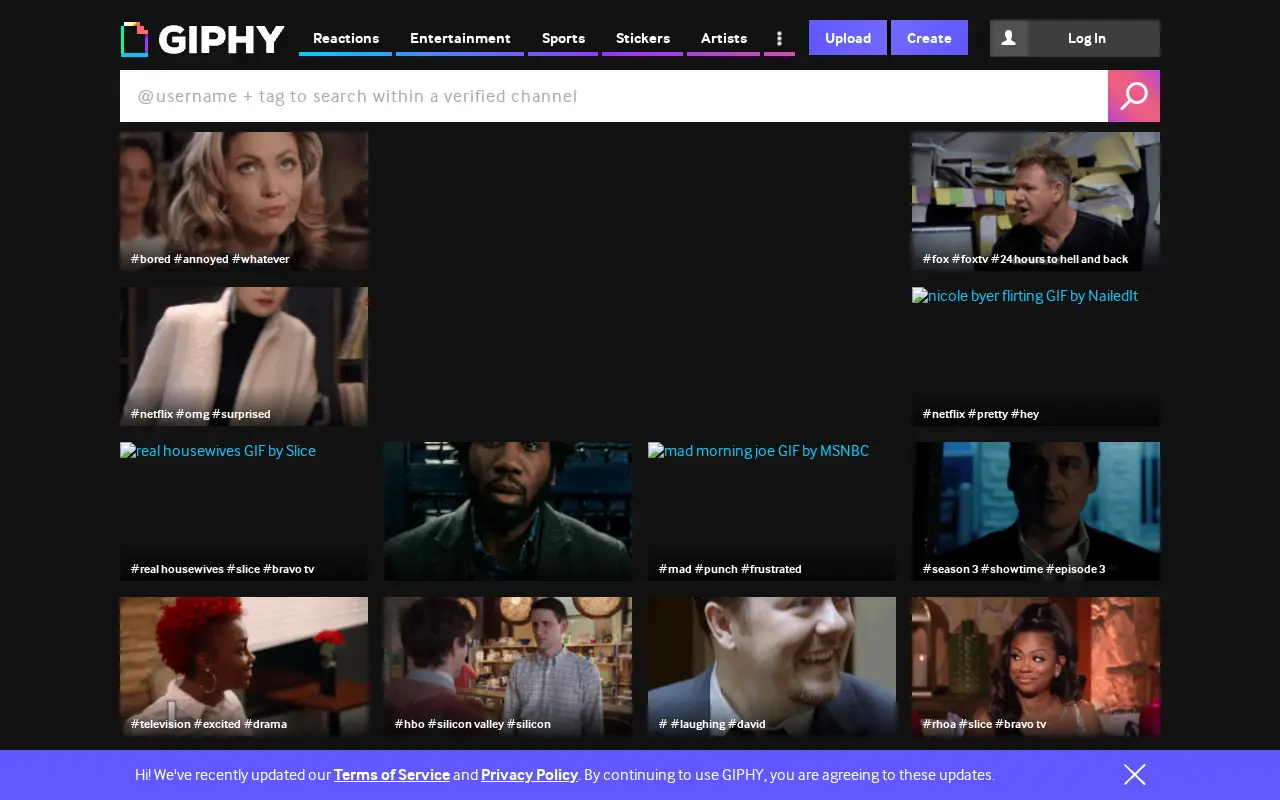
Task: Click the #showtime tag
Action: [x=1012, y=569]
